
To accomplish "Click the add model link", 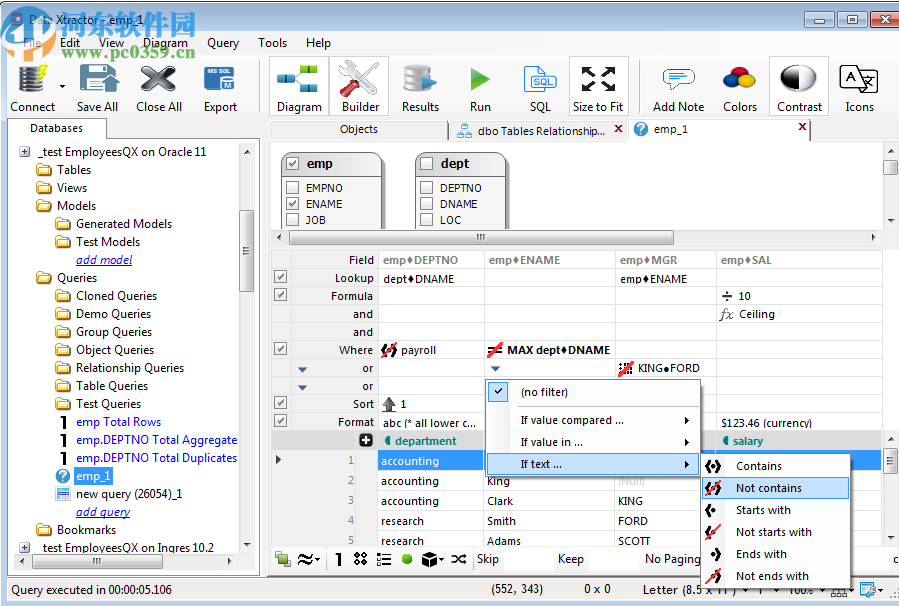I will (104, 260).
